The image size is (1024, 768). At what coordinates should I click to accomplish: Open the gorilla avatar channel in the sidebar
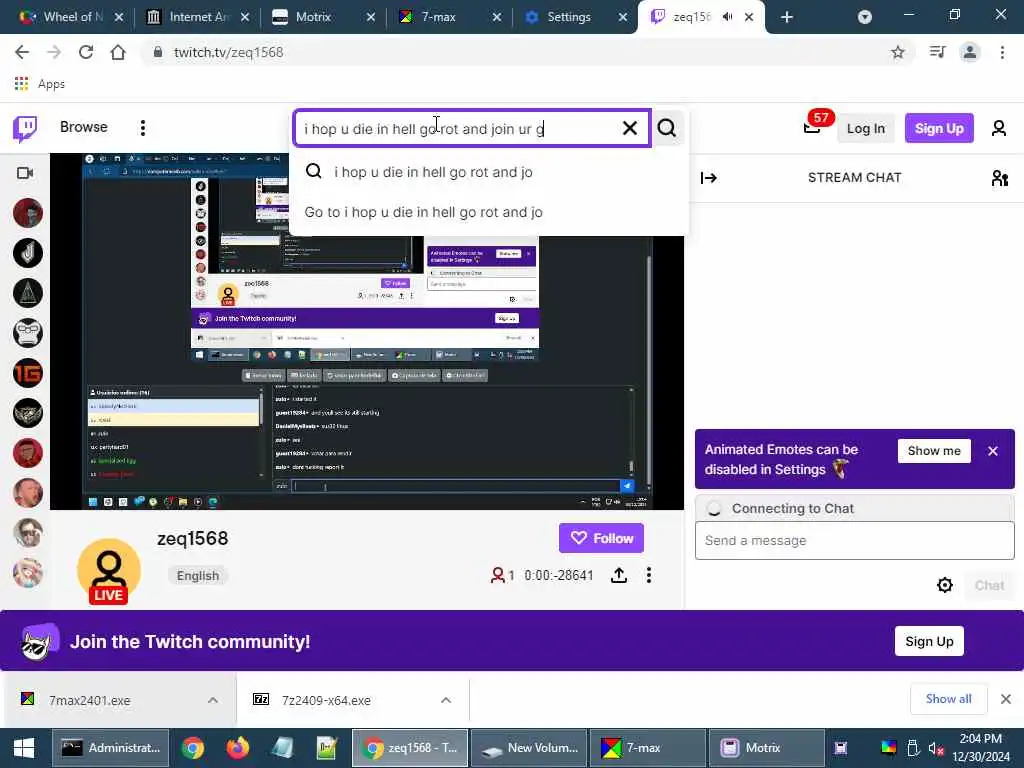click(x=27, y=333)
